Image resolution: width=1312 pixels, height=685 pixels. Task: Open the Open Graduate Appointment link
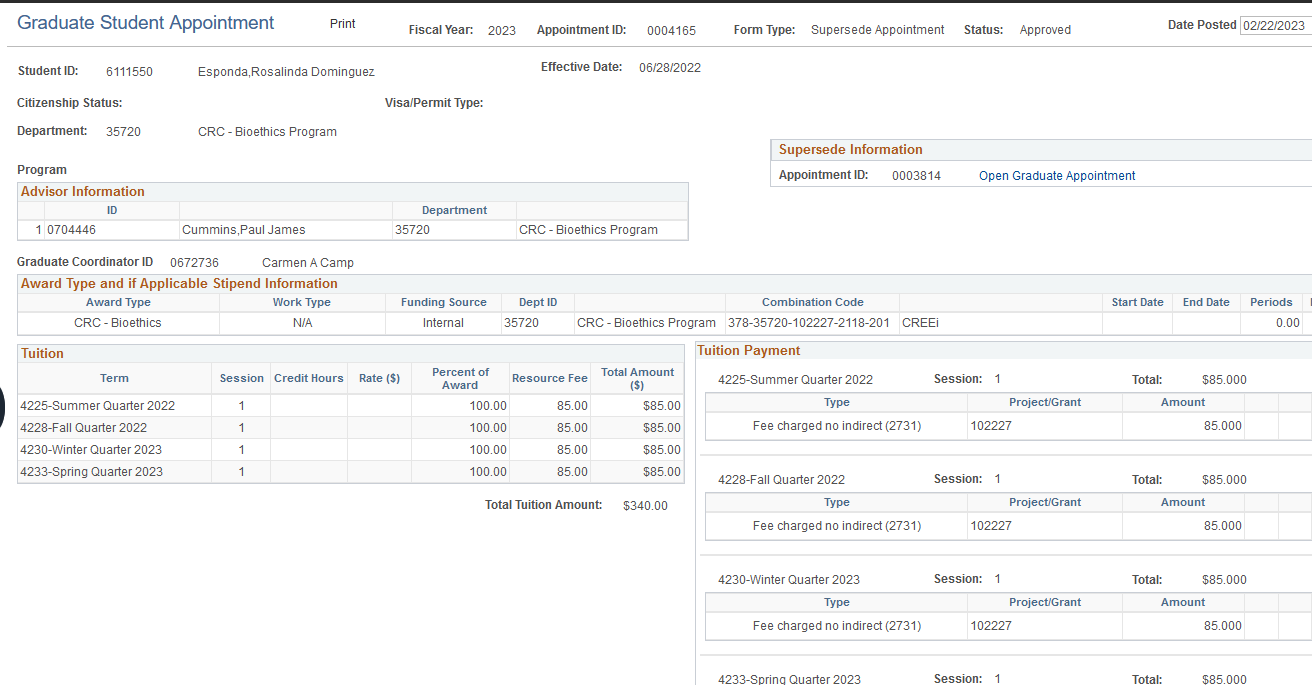coord(1057,176)
